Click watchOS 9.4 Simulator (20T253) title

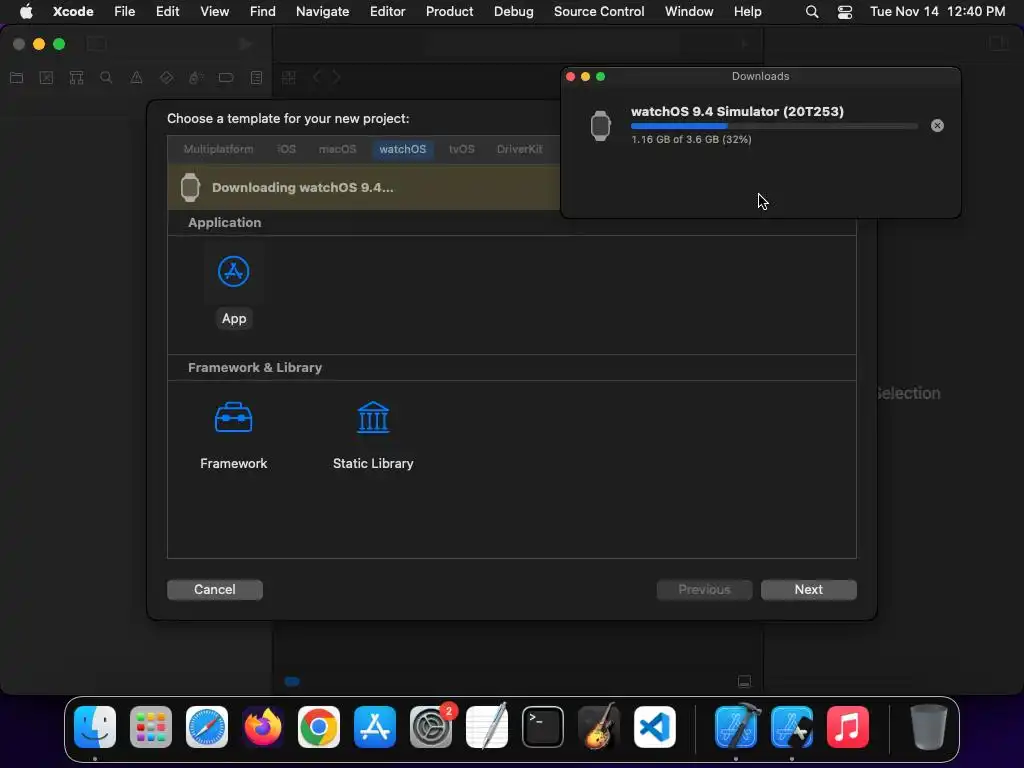[x=737, y=111]
